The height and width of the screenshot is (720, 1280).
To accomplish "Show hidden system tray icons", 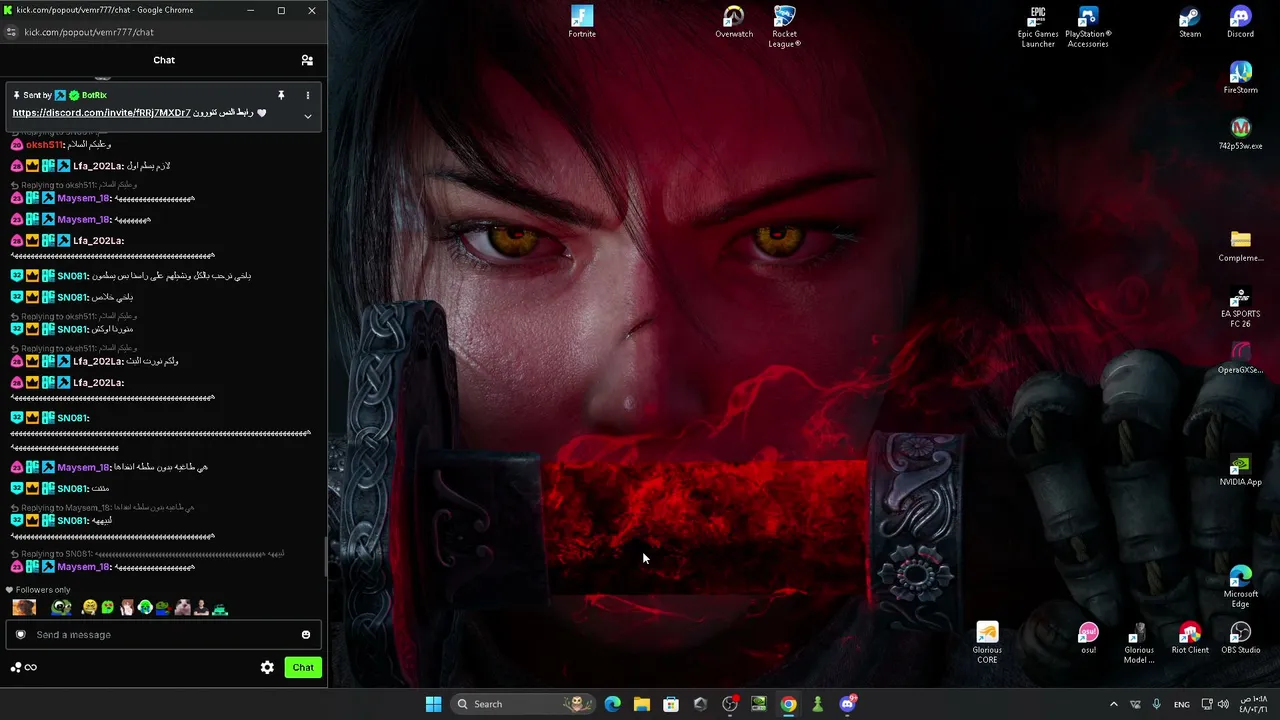I will [1113, 704].
